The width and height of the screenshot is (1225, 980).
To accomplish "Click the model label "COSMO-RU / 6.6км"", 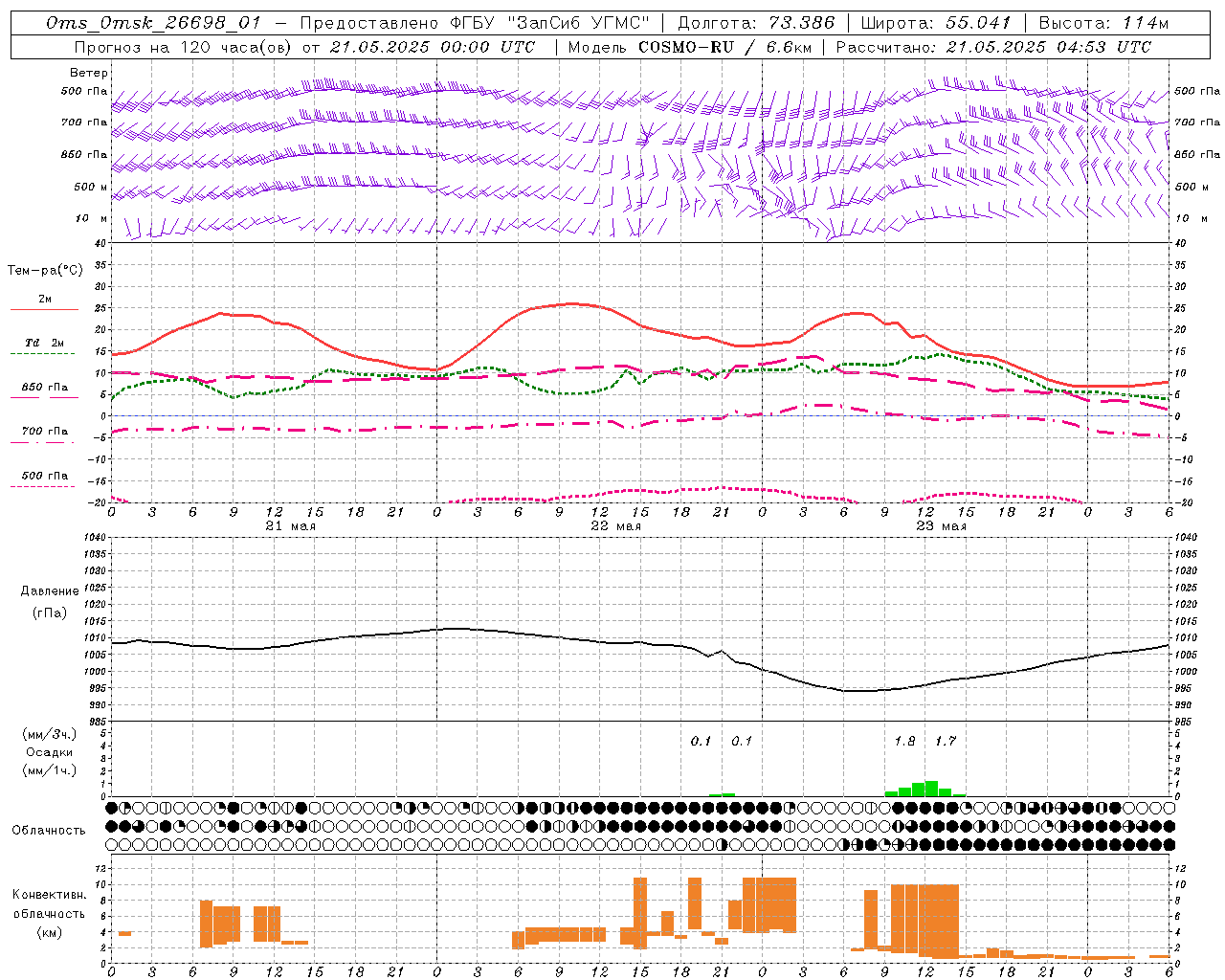I will 726,47.
